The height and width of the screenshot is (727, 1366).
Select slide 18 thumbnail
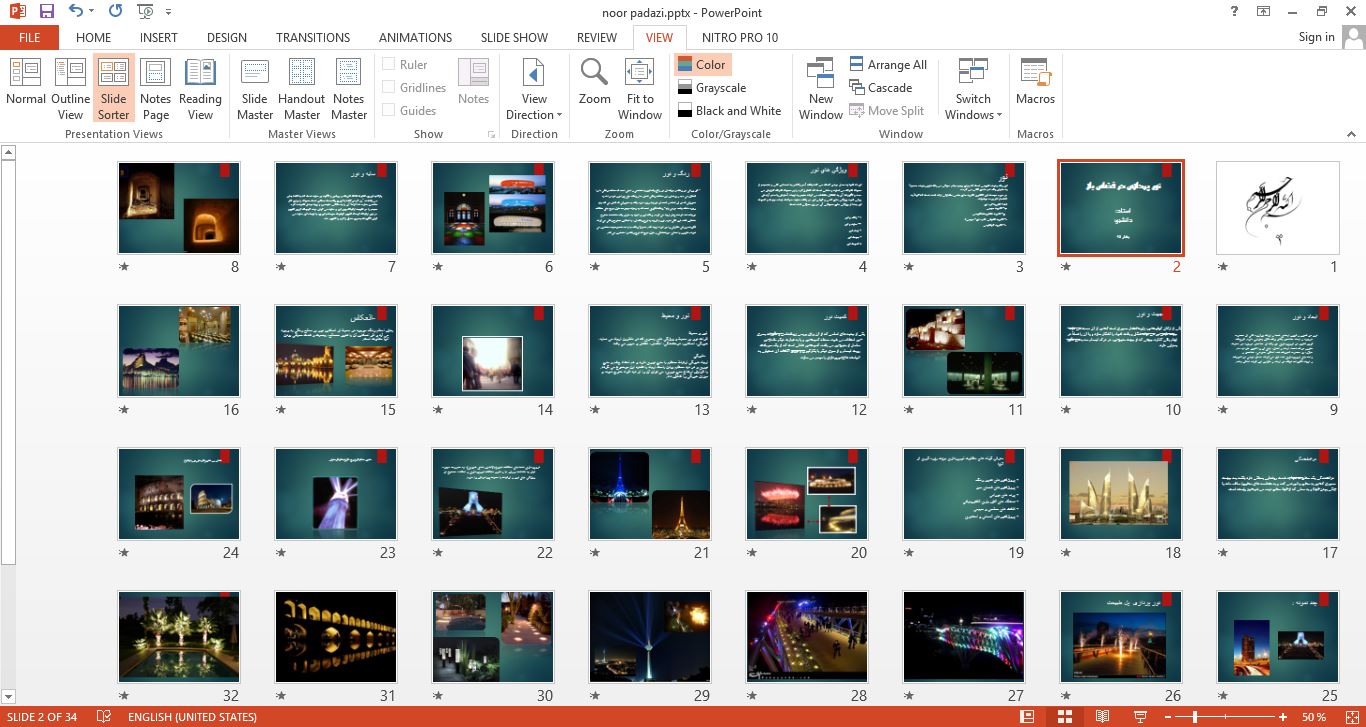point(1120,494)
